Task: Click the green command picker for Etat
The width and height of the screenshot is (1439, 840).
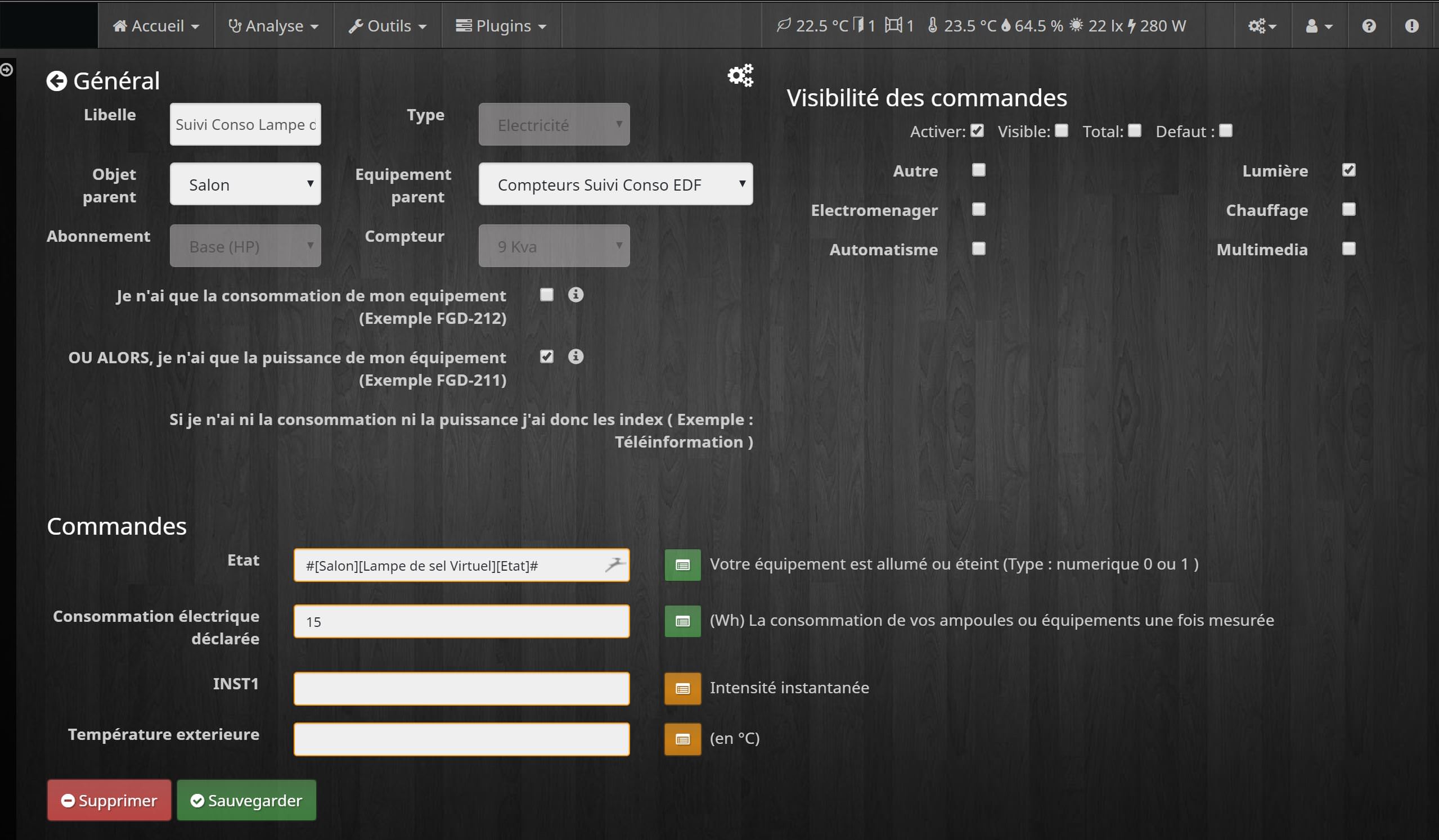Action: 682,565
